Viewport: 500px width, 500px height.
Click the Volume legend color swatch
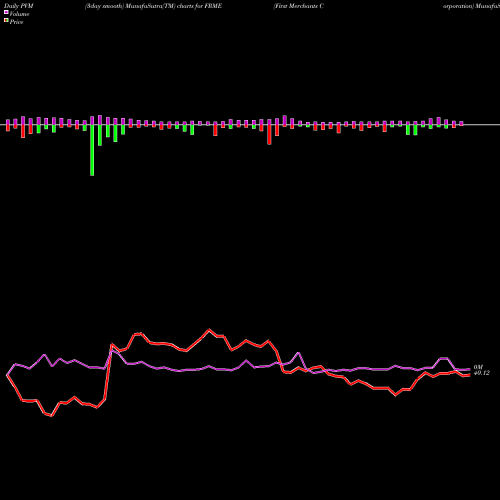point(6,13)
